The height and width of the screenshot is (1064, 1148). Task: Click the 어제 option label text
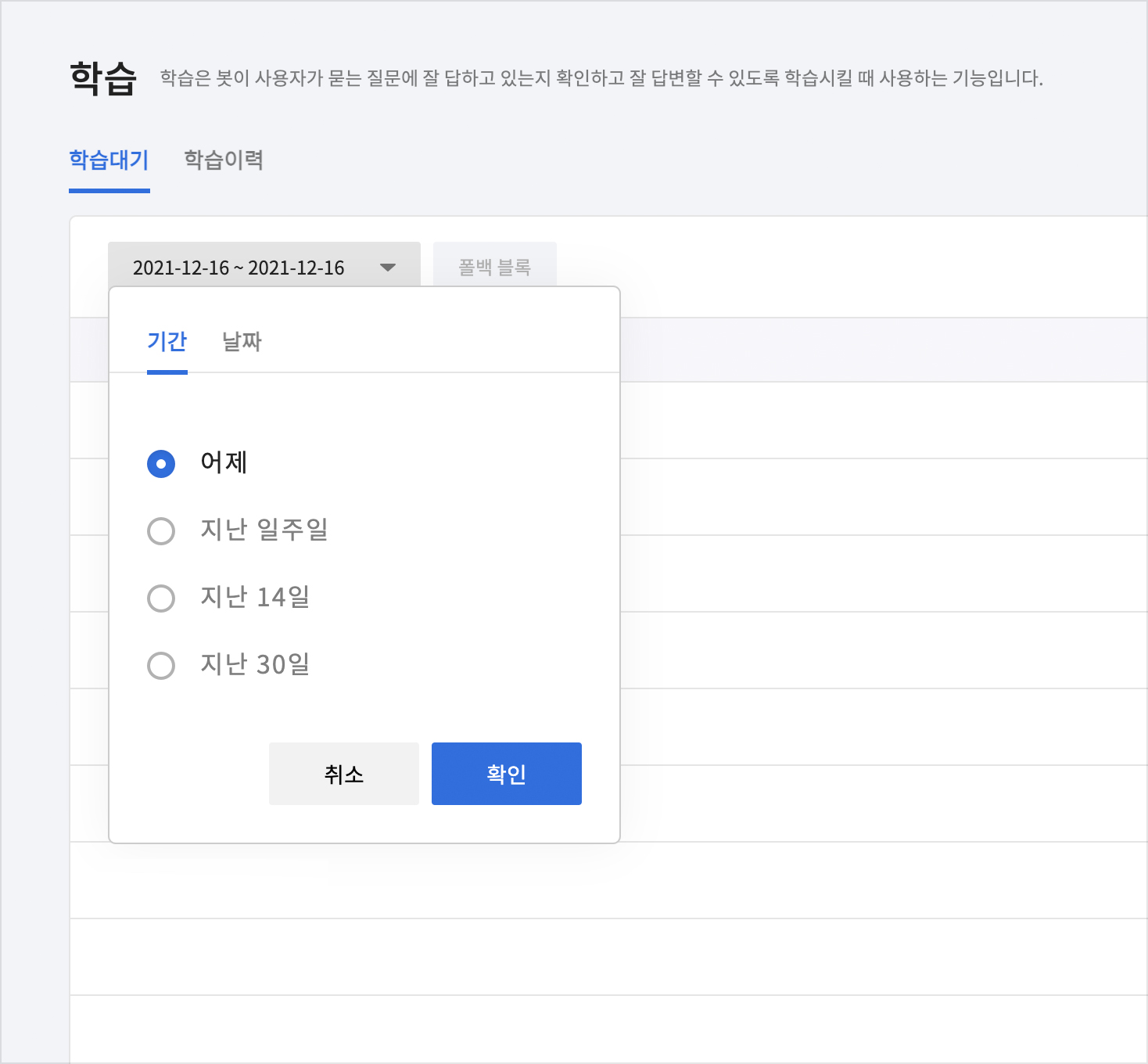[x=224, y=462]
